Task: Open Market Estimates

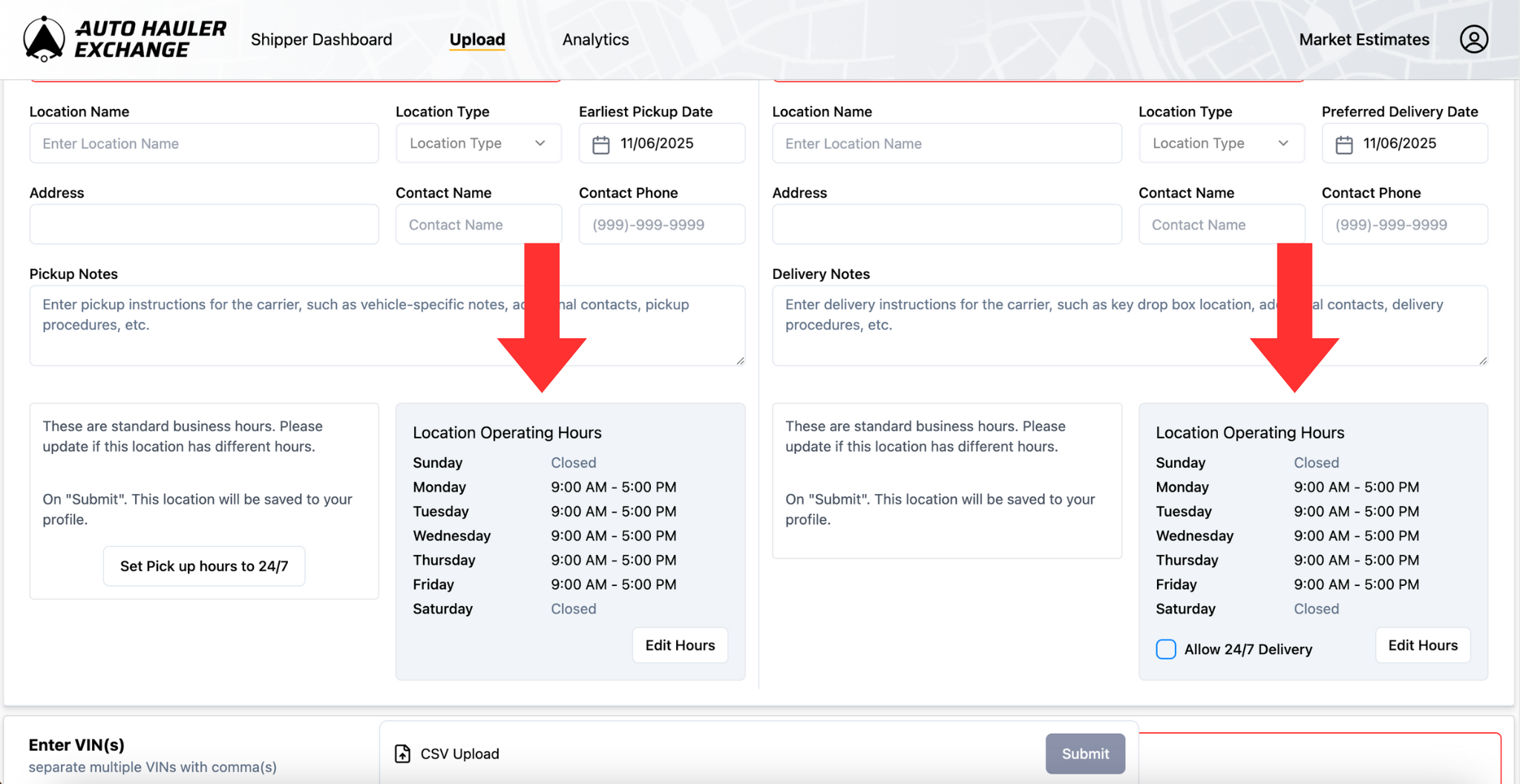Action: pos(1363,39)
